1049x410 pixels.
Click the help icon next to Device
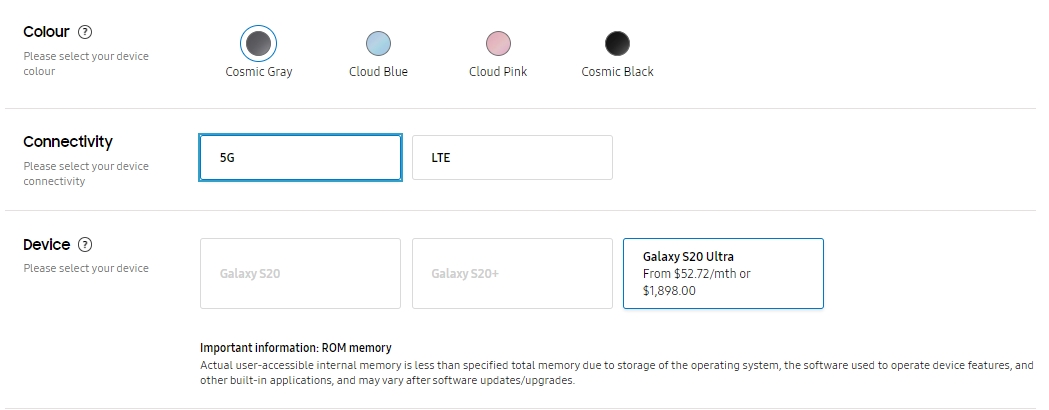(85, 245)
